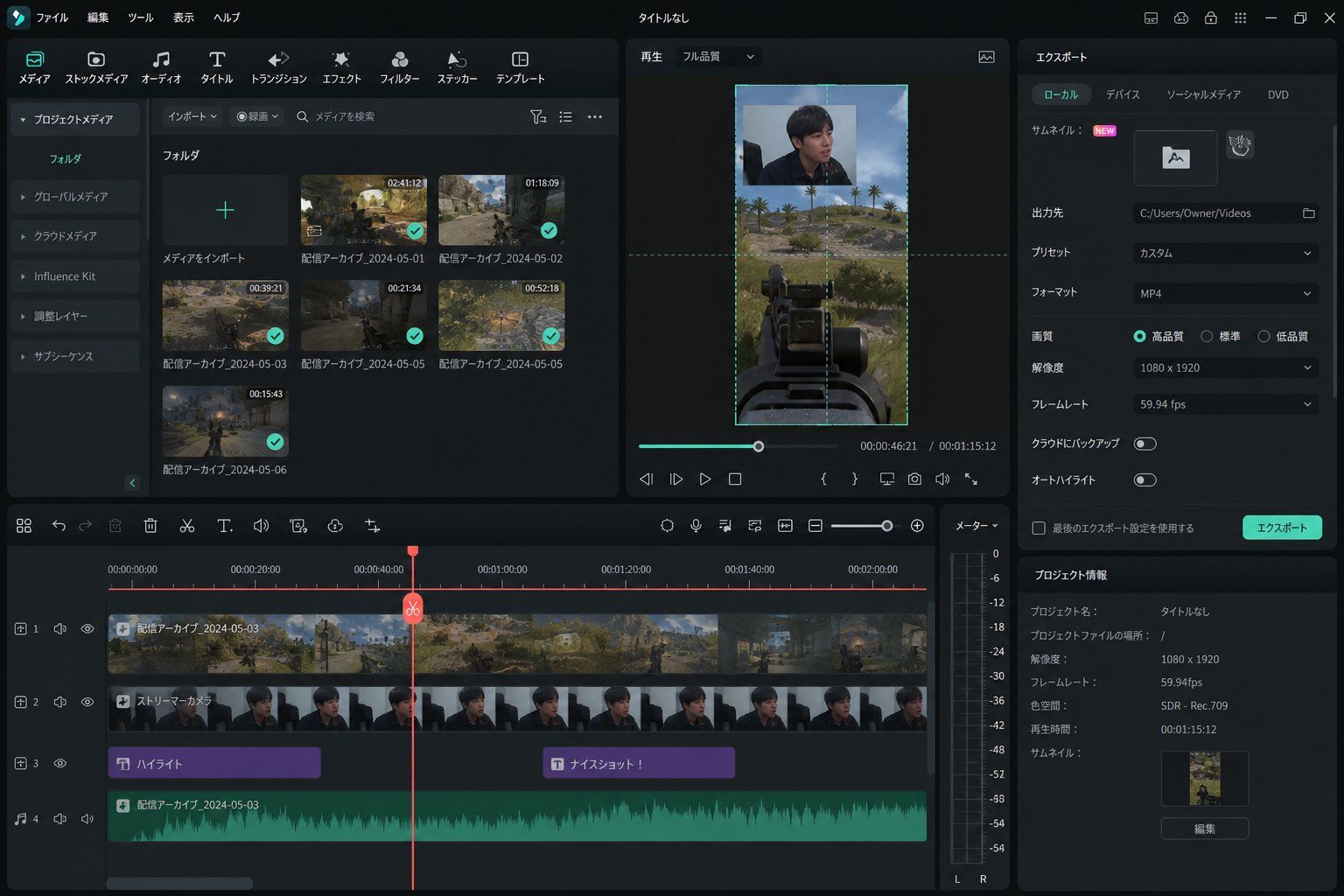Select the ナイスショット！ title clip
1344x896 pixels.
click(x=639, y=763)
